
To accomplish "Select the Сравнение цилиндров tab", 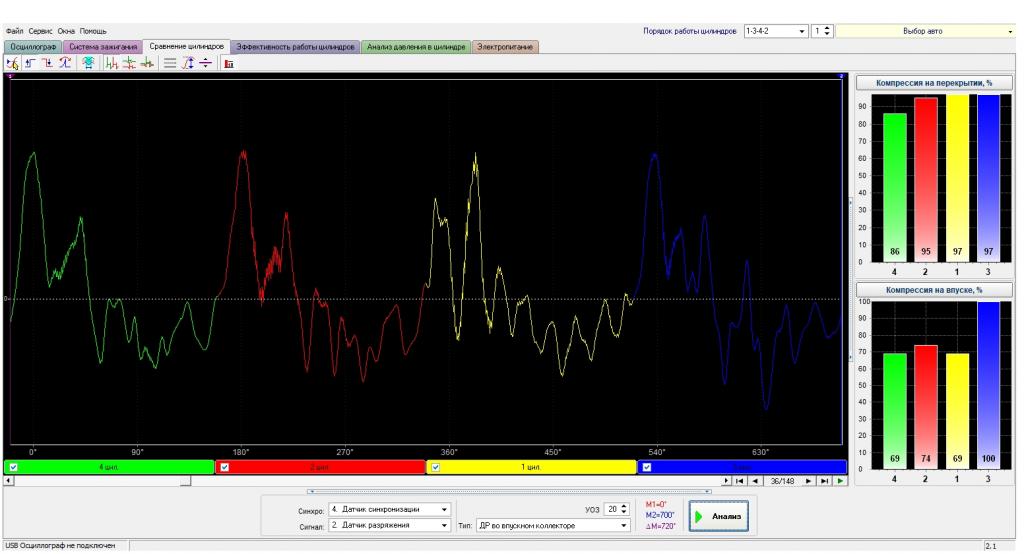I will [186, 46].
